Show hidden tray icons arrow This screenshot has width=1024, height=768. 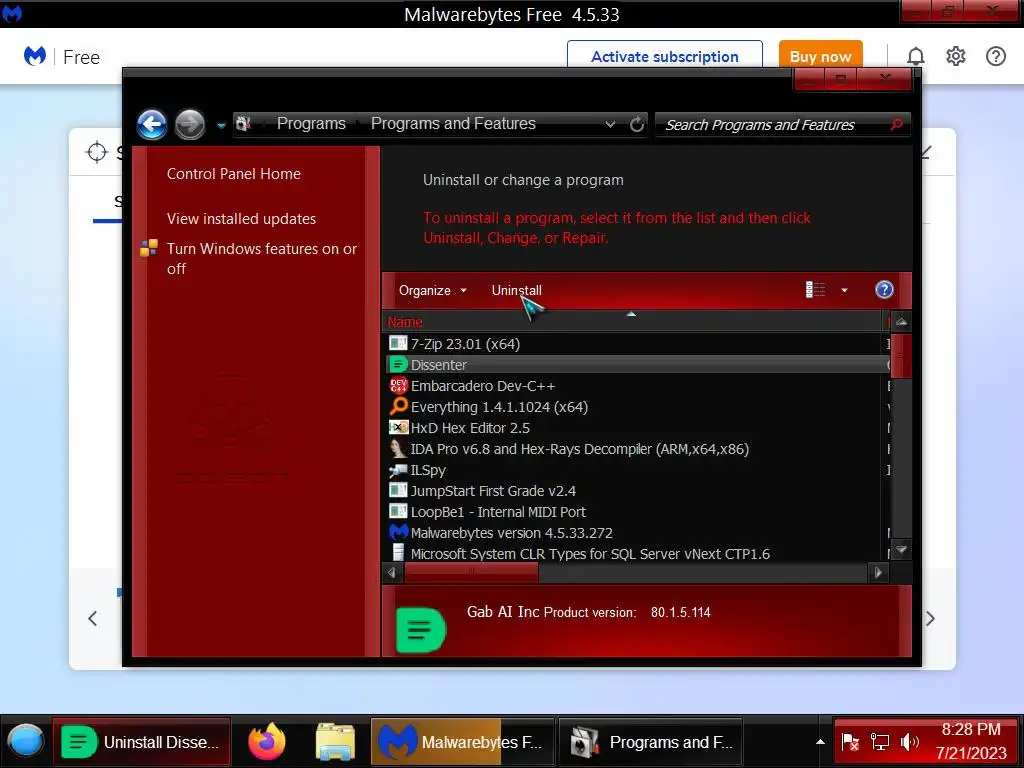coord(820,742)
